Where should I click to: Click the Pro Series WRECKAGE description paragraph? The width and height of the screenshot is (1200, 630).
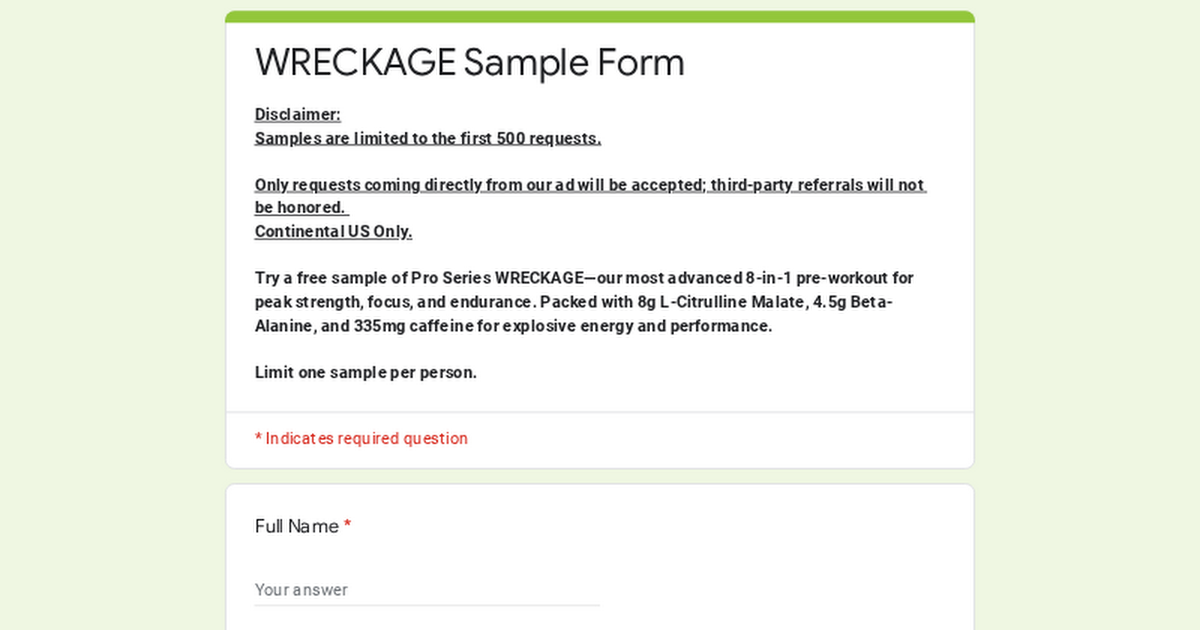(x=584, y=302)
